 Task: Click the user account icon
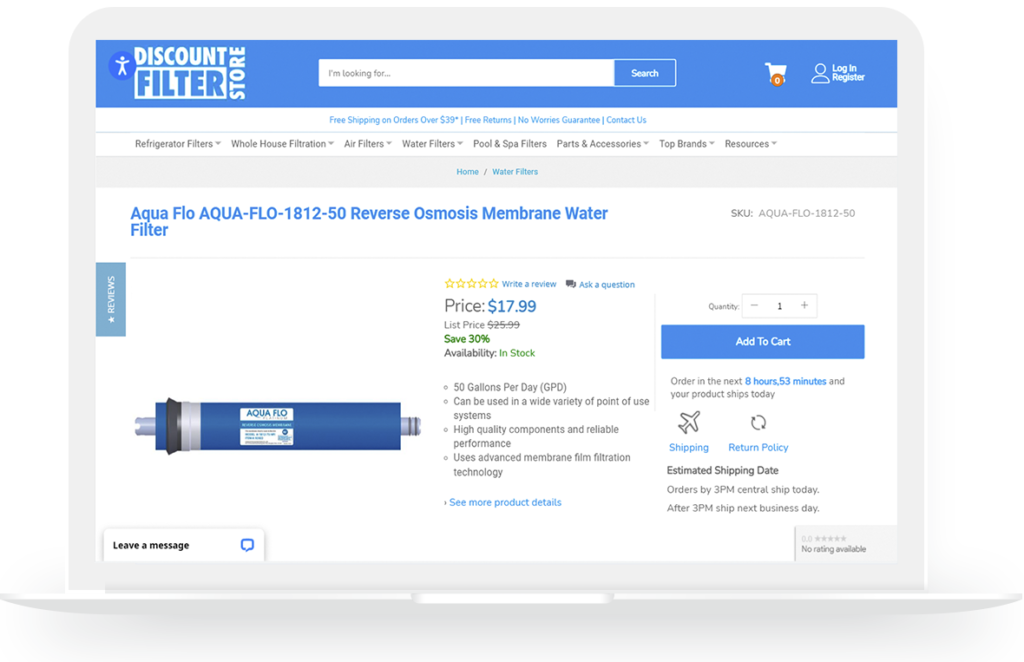820,73
